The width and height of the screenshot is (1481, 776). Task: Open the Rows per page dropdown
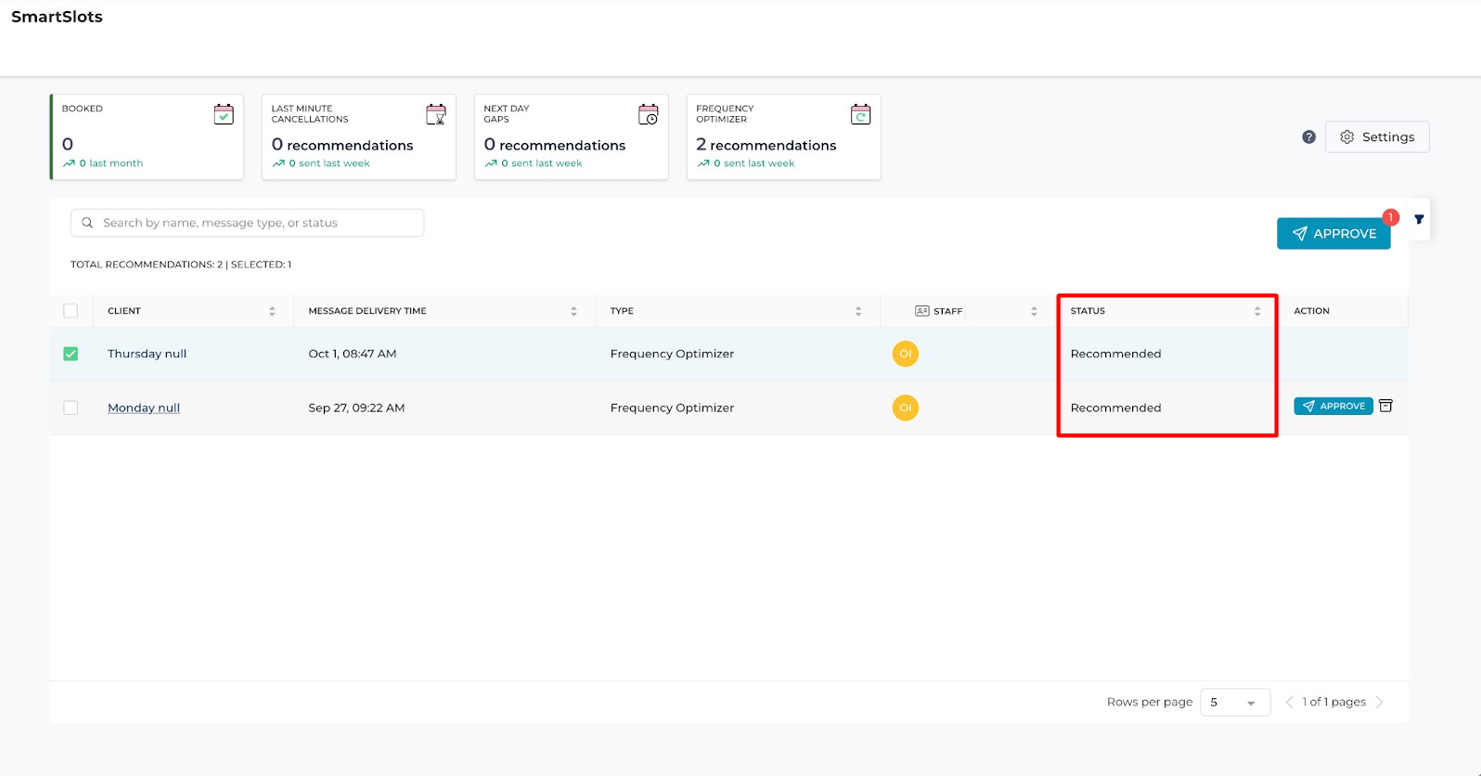tap(1233, 702)
